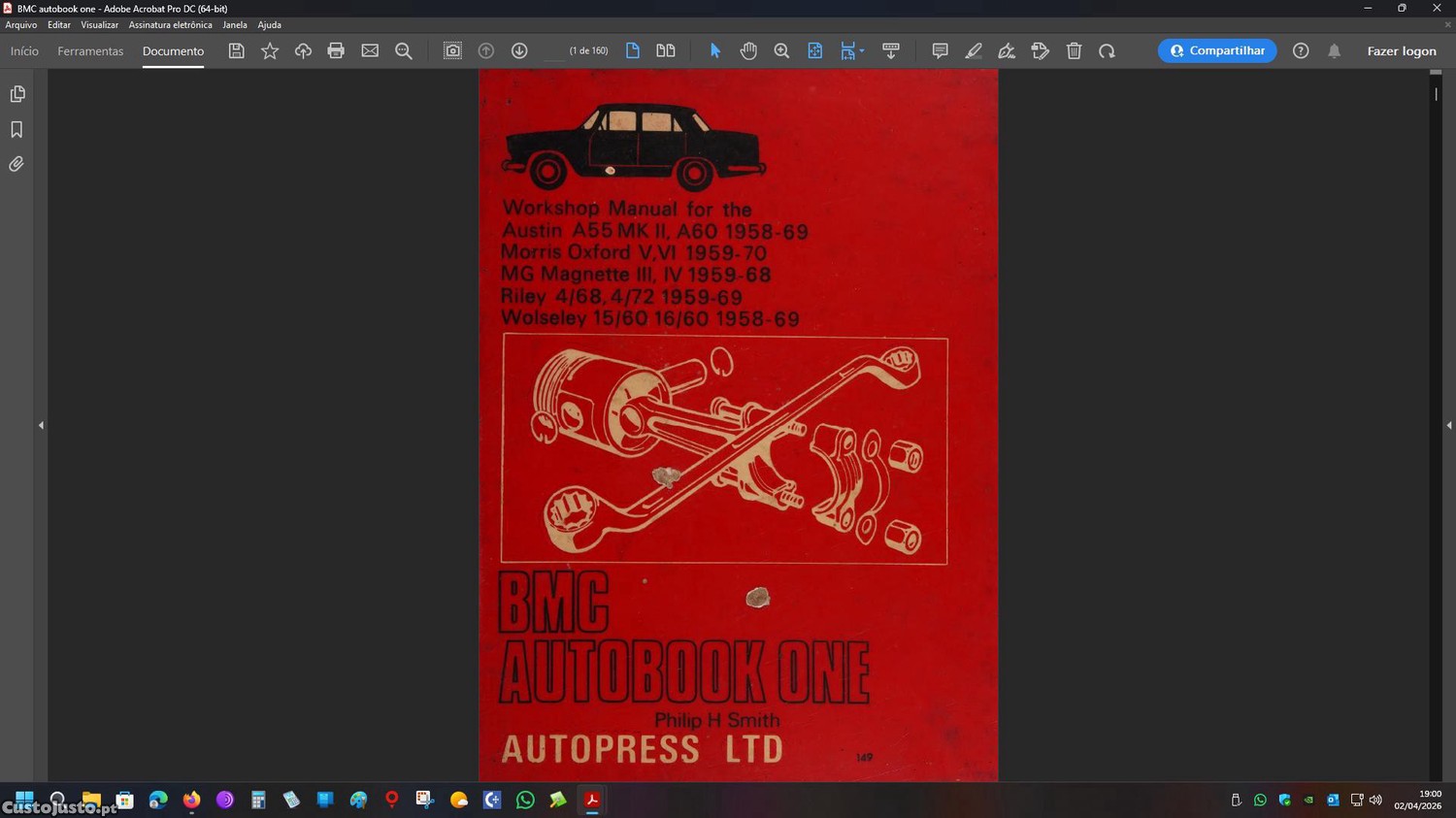Switch to the Ferramentas tab
The width and height of the screenshot is (1456, 818).
point(90,51)
